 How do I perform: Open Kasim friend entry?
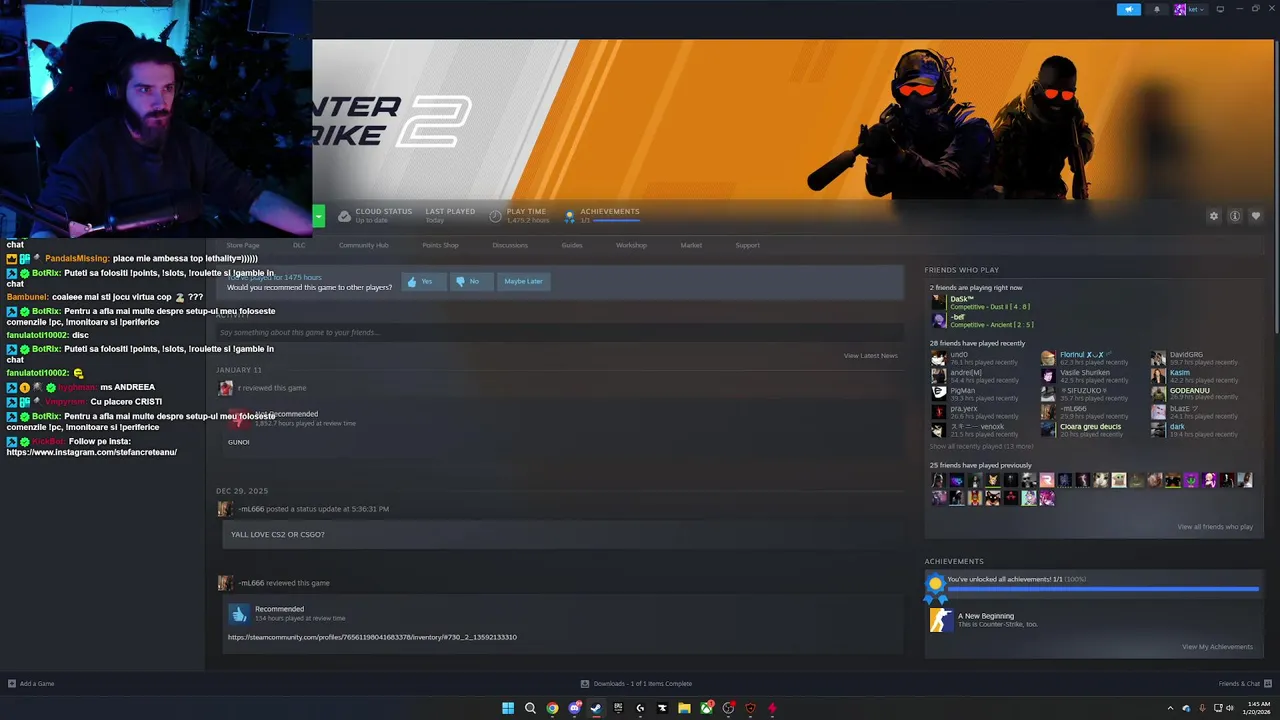pyautogui.click(x=1195, y=376)
